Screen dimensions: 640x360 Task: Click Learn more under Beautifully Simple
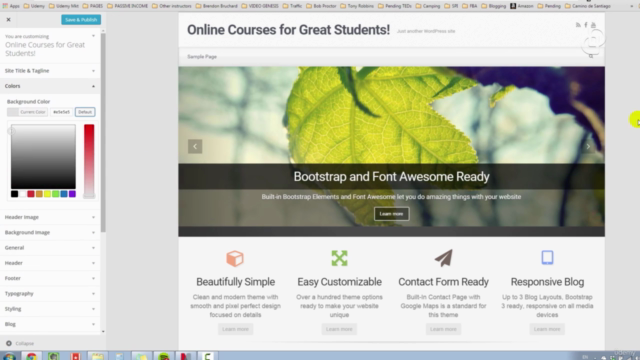[x=236, y=329]
